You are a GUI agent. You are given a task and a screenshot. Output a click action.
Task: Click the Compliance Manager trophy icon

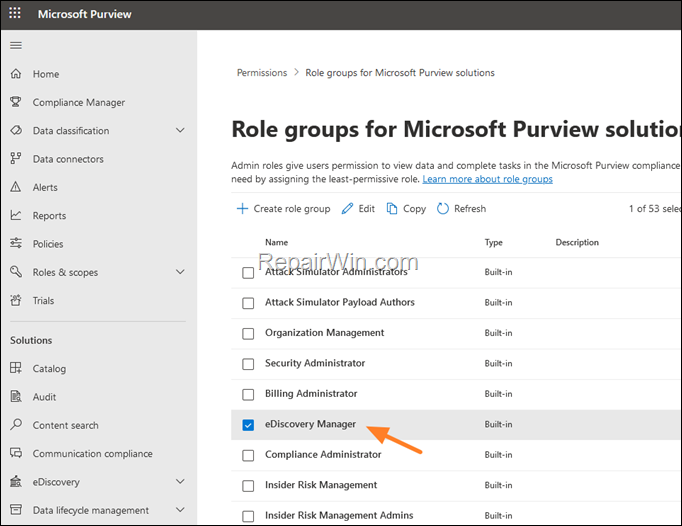click(x=16, y=102)
